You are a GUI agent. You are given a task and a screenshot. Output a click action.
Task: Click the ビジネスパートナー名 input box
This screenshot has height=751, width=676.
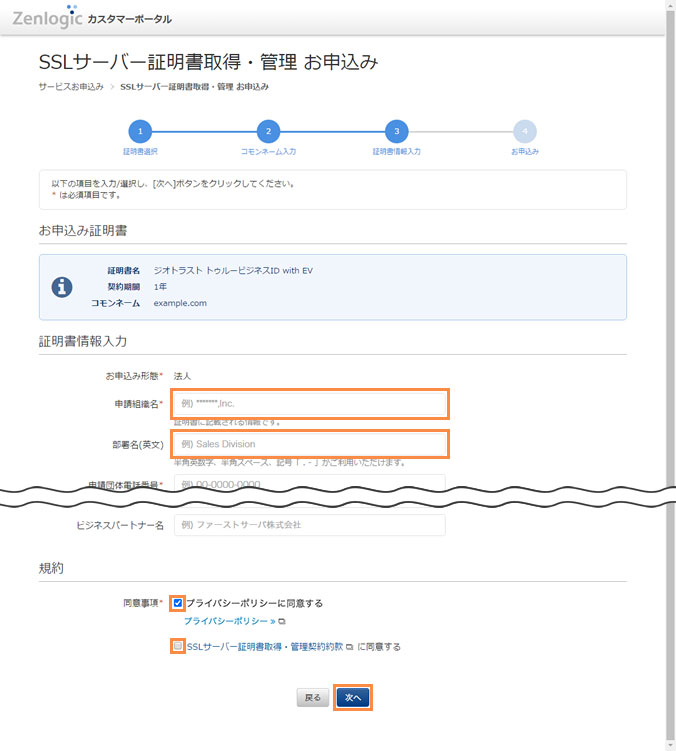click(310, 525)
